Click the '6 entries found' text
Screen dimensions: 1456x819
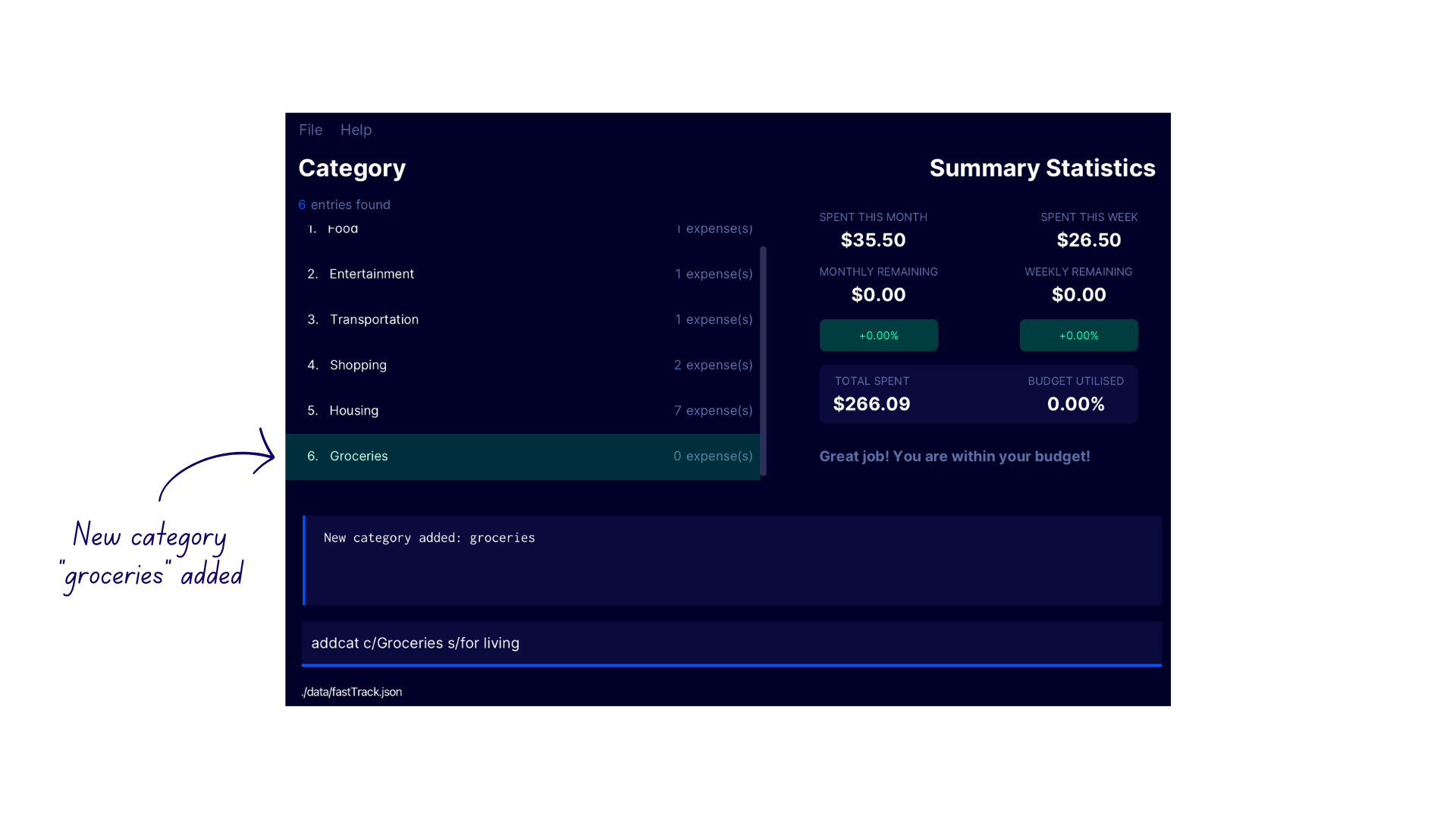tap(344, 205)
